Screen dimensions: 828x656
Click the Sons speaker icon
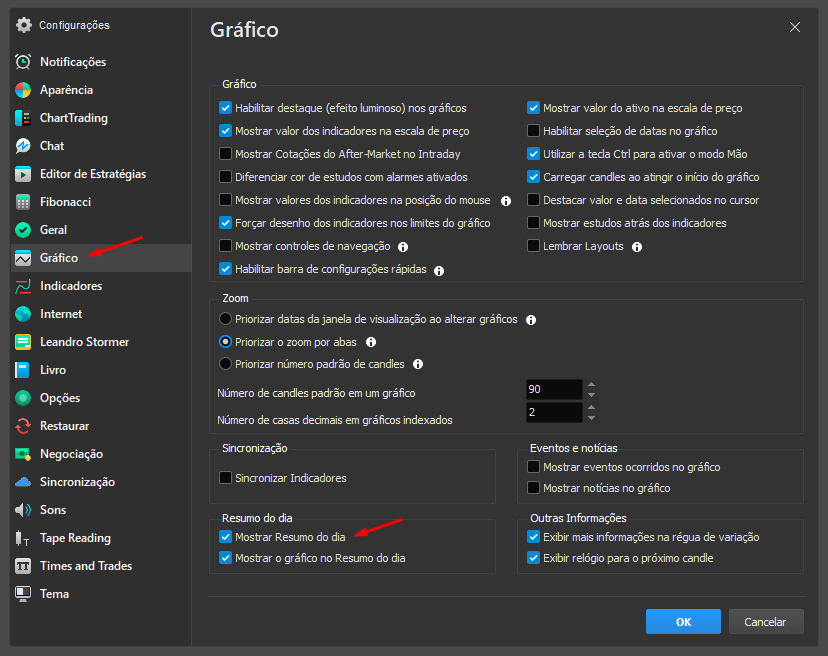tap(23, 510)
